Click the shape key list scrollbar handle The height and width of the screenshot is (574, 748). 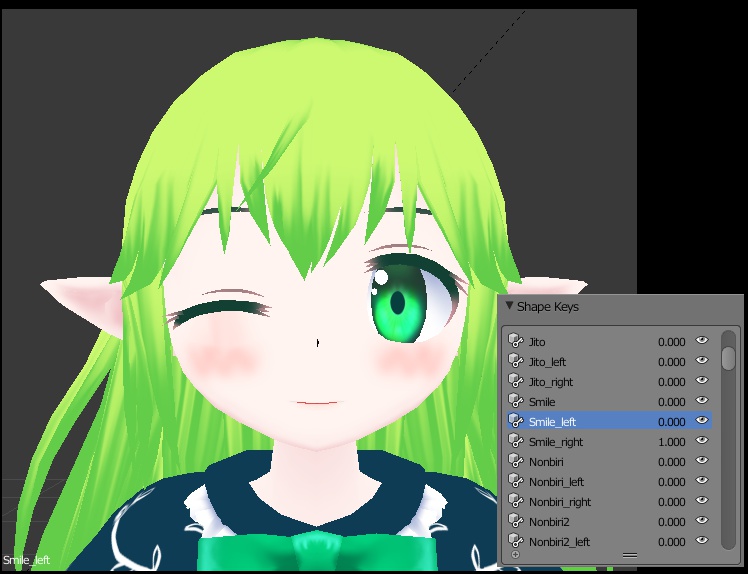[728, 357]
